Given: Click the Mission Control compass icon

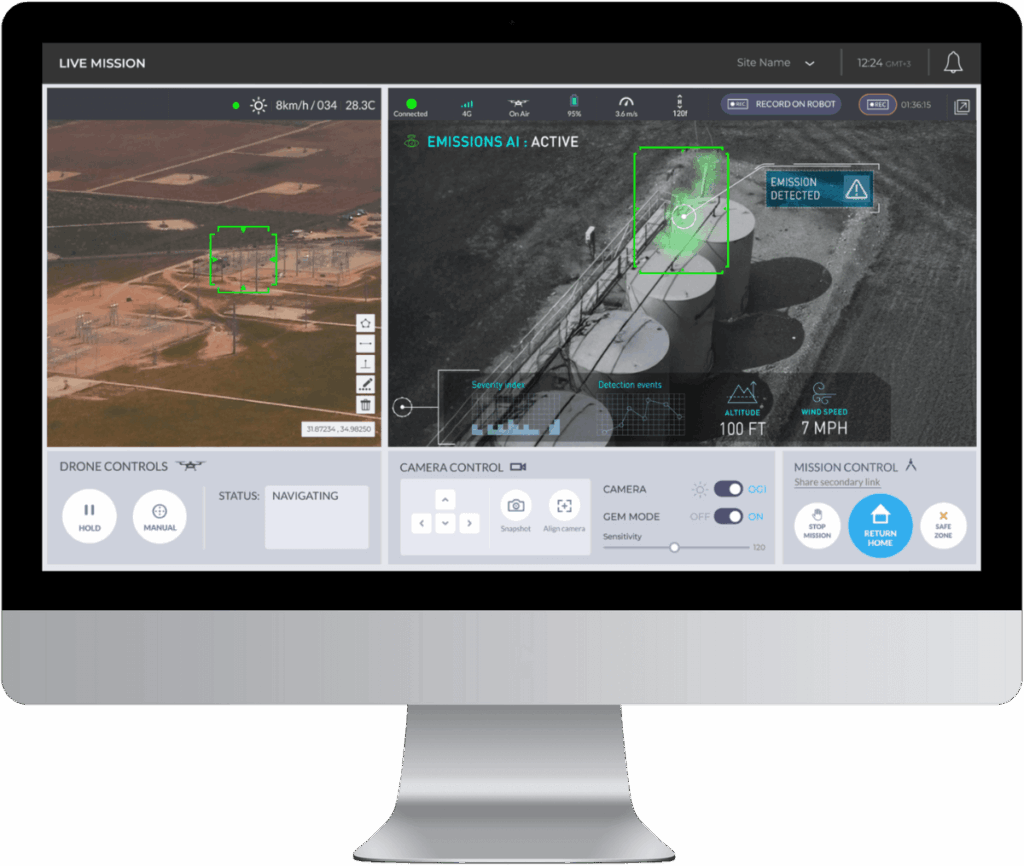Looking at the screenshot, I should [x=911, y=465].
